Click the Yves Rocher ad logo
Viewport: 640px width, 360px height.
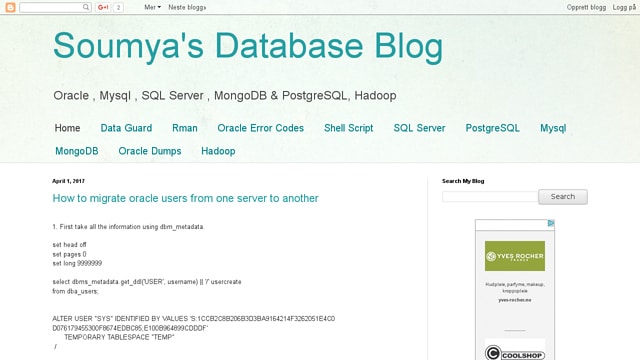coord(515,256)
